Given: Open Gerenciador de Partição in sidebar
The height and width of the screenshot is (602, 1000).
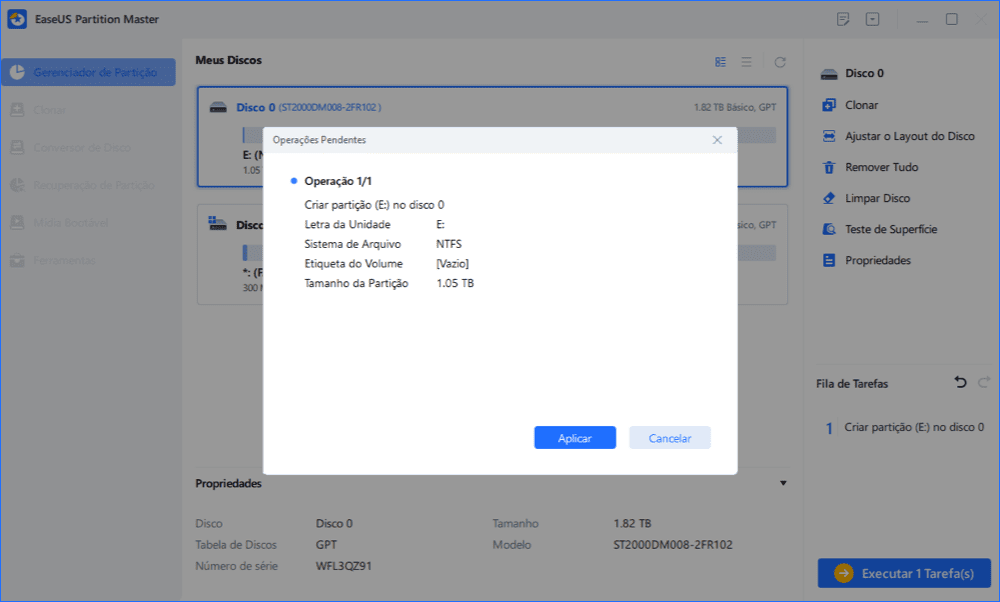Looking at the screenshot, I should coord(88,72).
